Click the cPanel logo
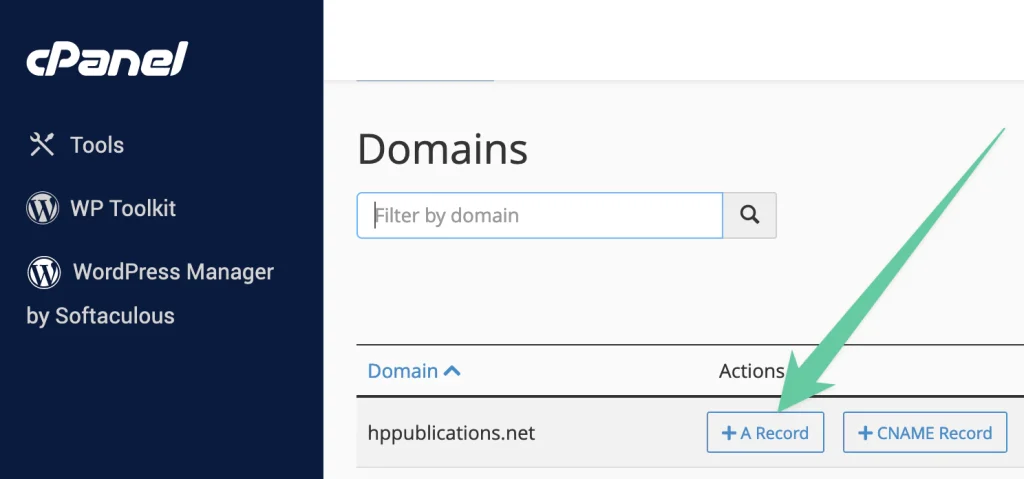The width and height of the screenshot is (1024, 479). click(107, 59)
